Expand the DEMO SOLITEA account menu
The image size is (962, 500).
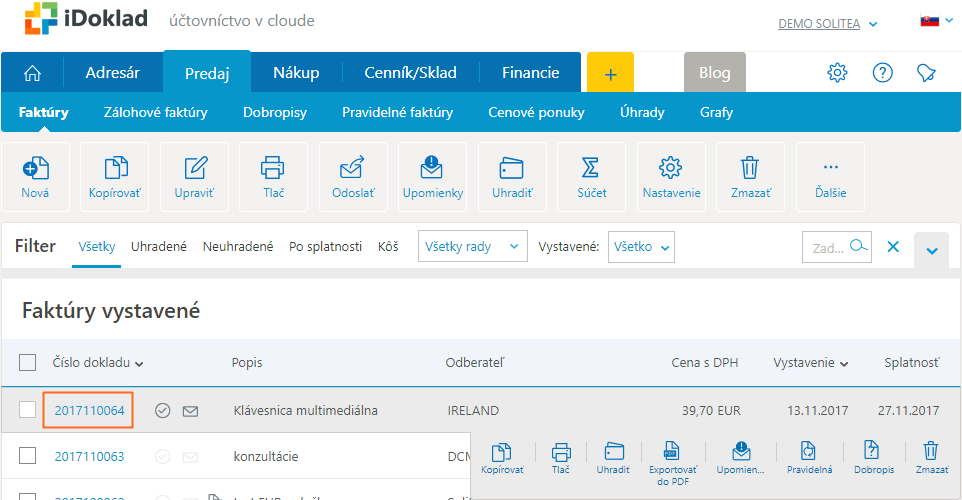pos(827,24)
